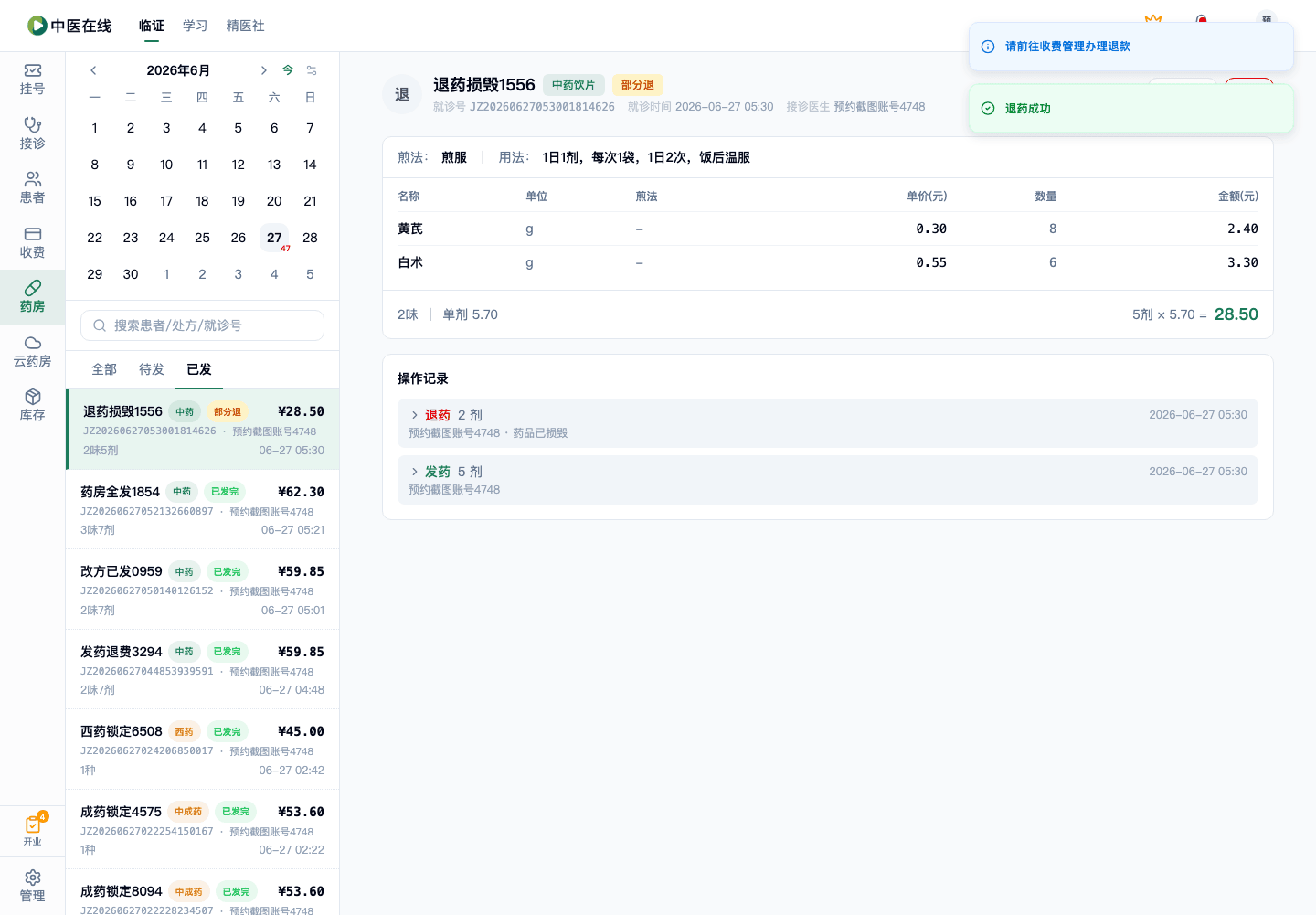The image size is (1316, 915).
Task: Open 成药锁定8094 prescription card
Action: (x=202, y=892)
